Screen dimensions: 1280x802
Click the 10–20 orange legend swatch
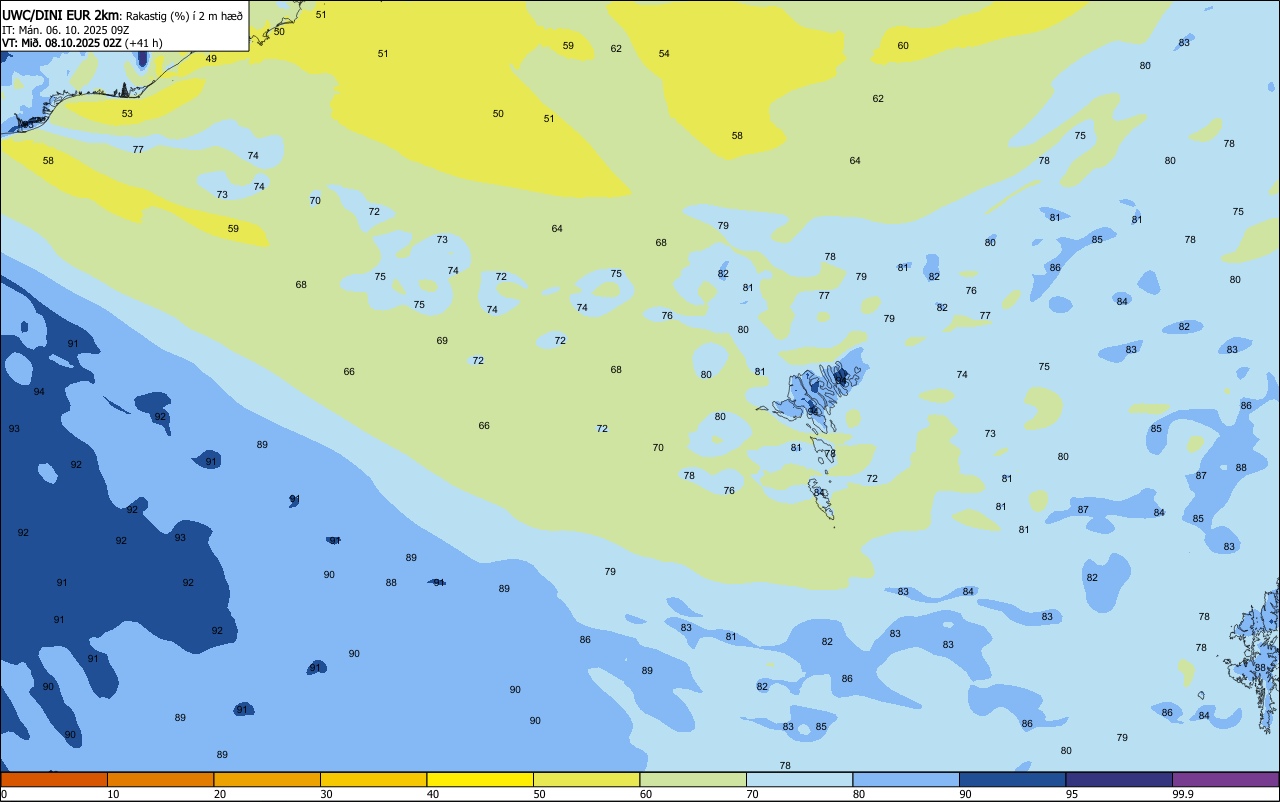(x=160, y=779)
